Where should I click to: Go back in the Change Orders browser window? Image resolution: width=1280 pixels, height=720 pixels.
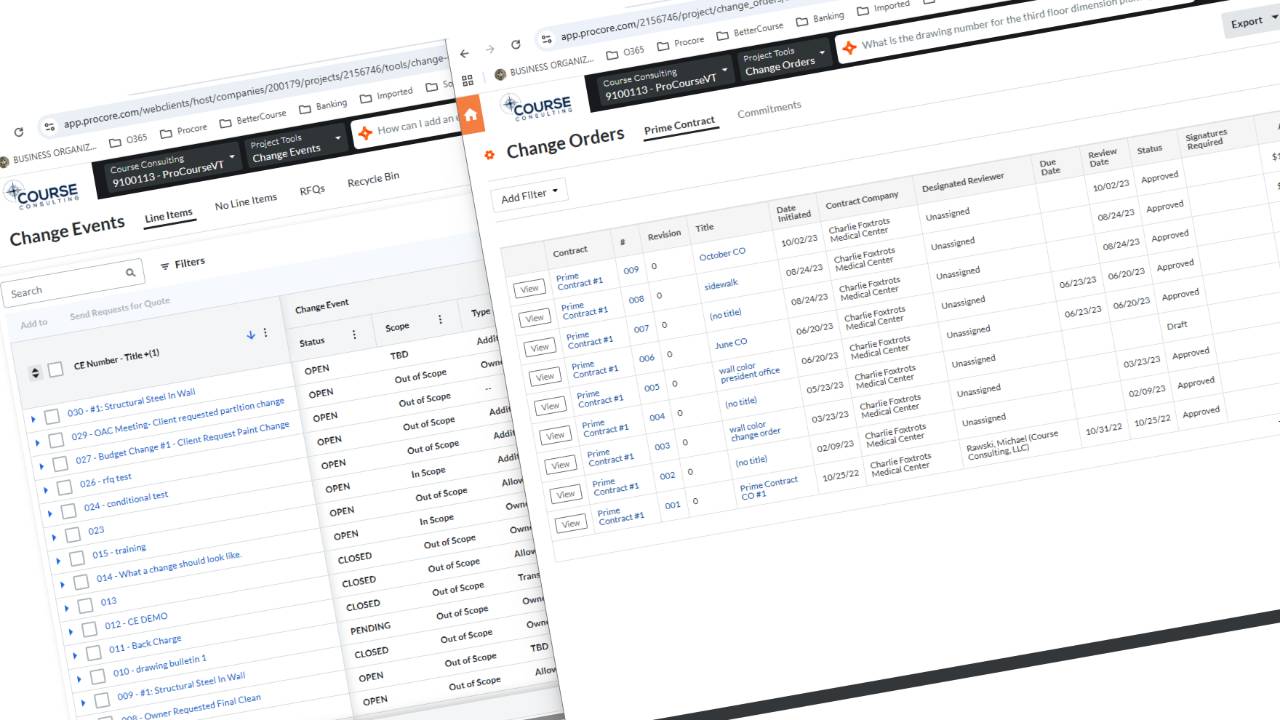click(x=465, y=53)
